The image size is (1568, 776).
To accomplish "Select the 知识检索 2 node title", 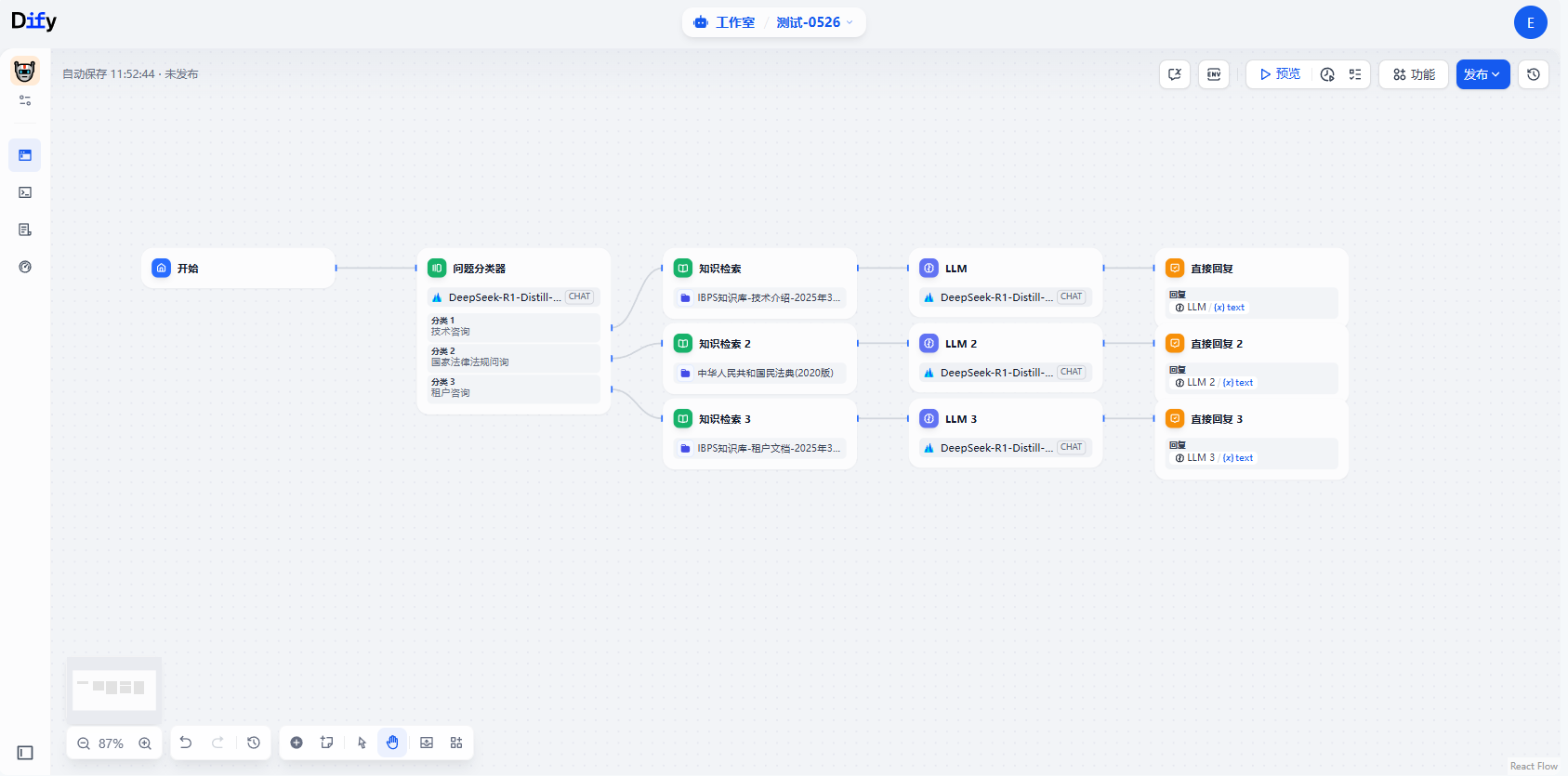I will pos(724,344).
